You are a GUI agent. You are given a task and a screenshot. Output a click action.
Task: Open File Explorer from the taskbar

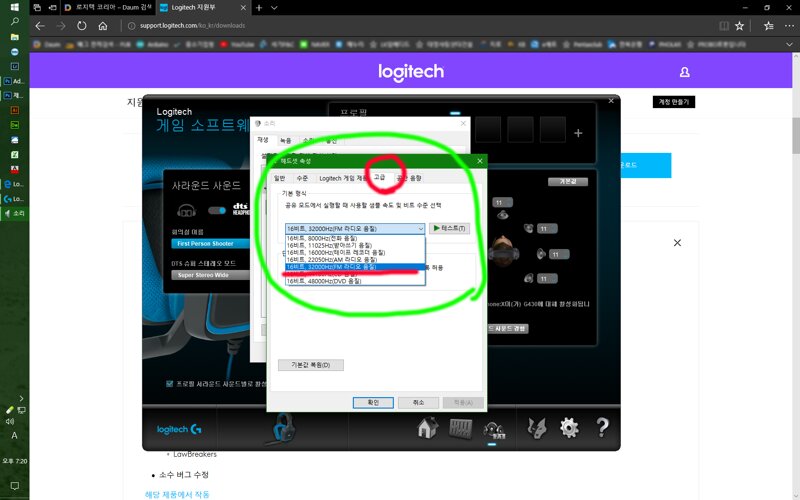[14, 37]
